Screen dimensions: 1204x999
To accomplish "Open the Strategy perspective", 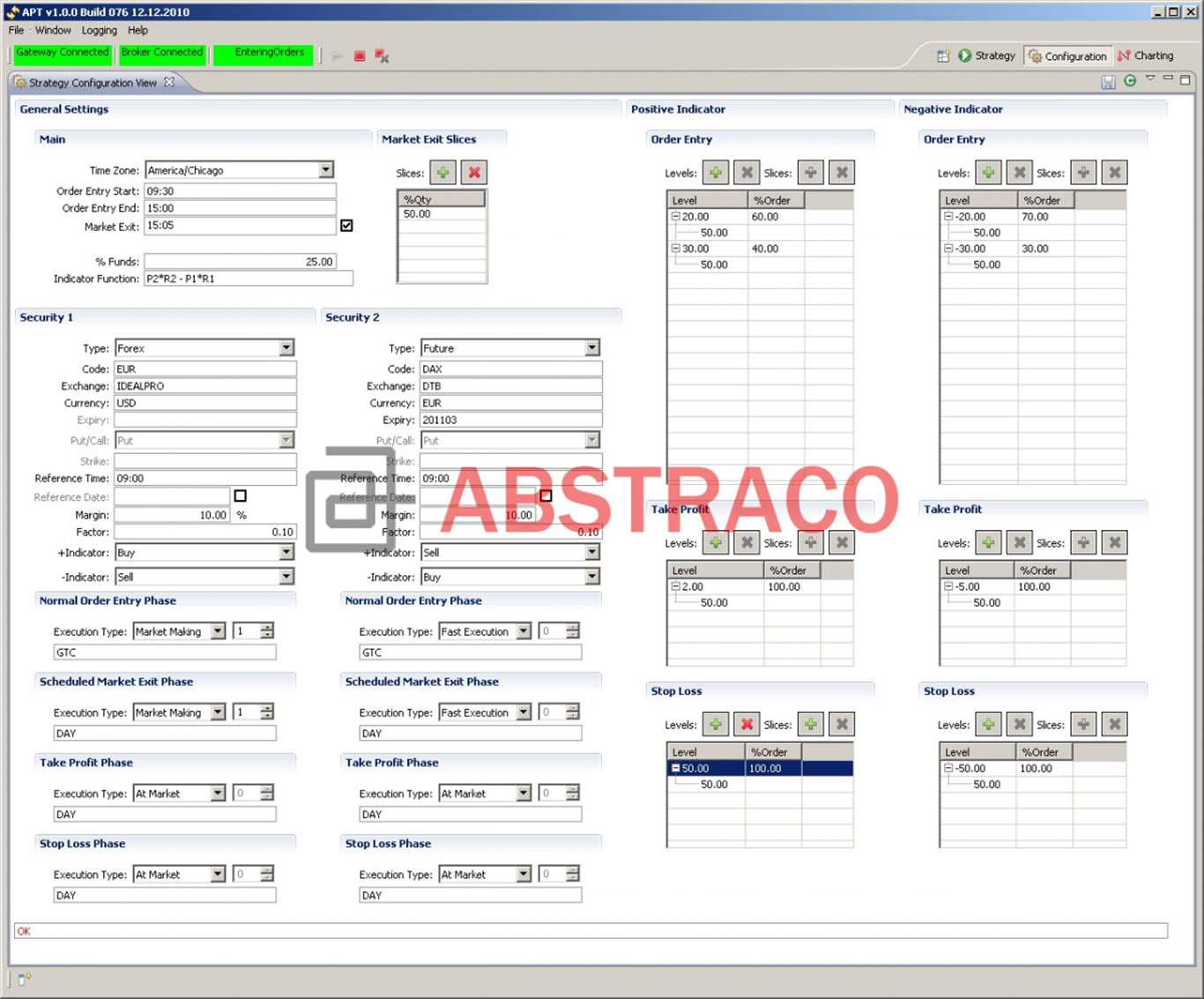I will [x=988, y=55].
